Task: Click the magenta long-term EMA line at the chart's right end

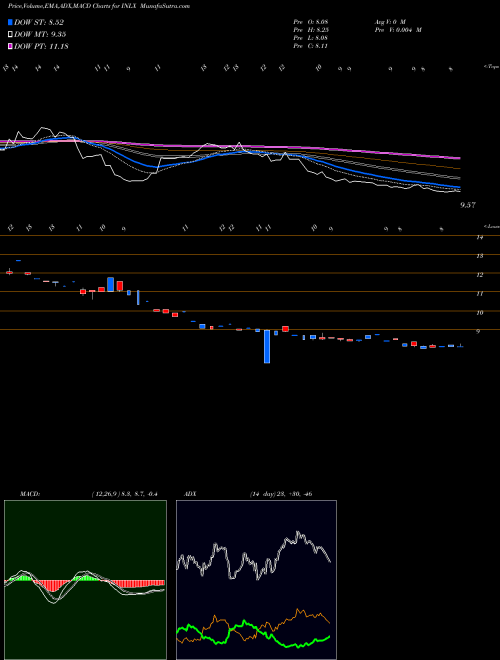Action: tap(457, 158)
